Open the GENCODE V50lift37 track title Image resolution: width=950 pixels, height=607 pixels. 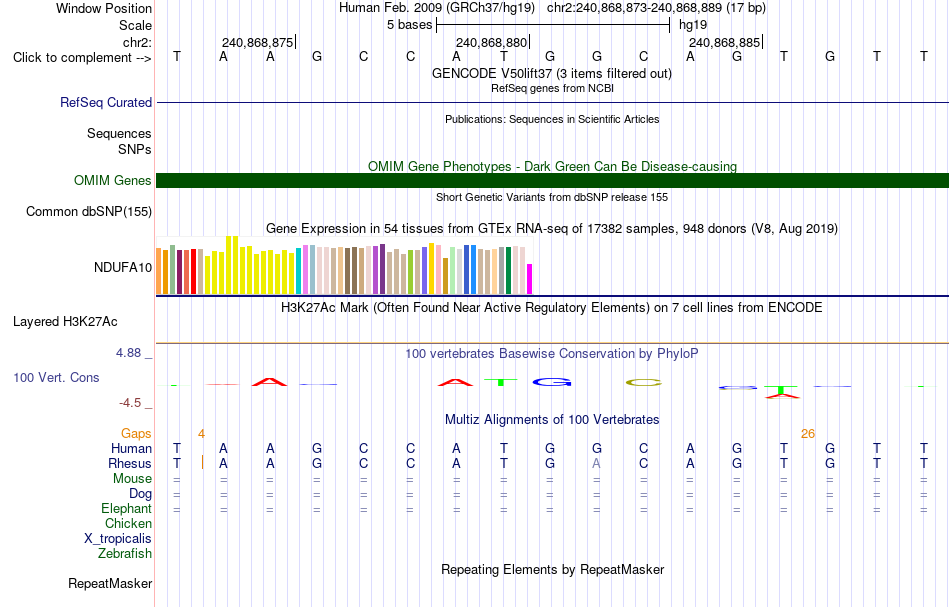click(552, 73)
